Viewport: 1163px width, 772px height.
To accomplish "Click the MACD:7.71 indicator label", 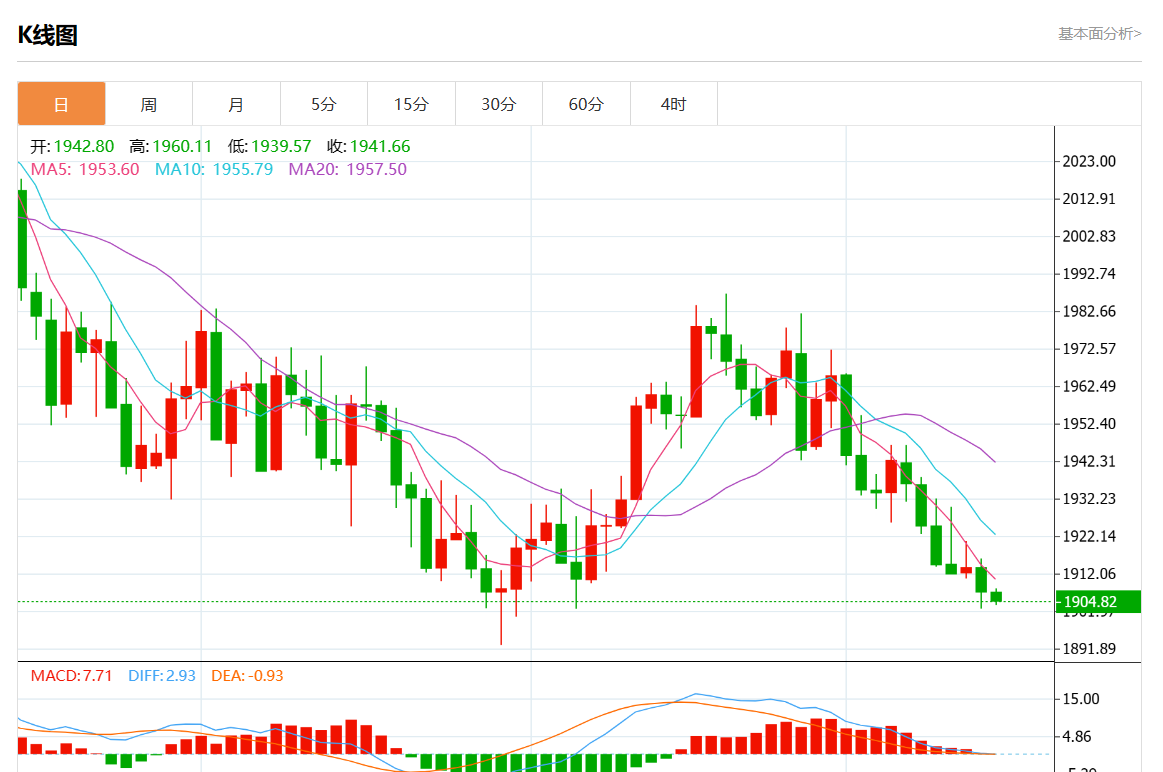I will tap(71, 676).
